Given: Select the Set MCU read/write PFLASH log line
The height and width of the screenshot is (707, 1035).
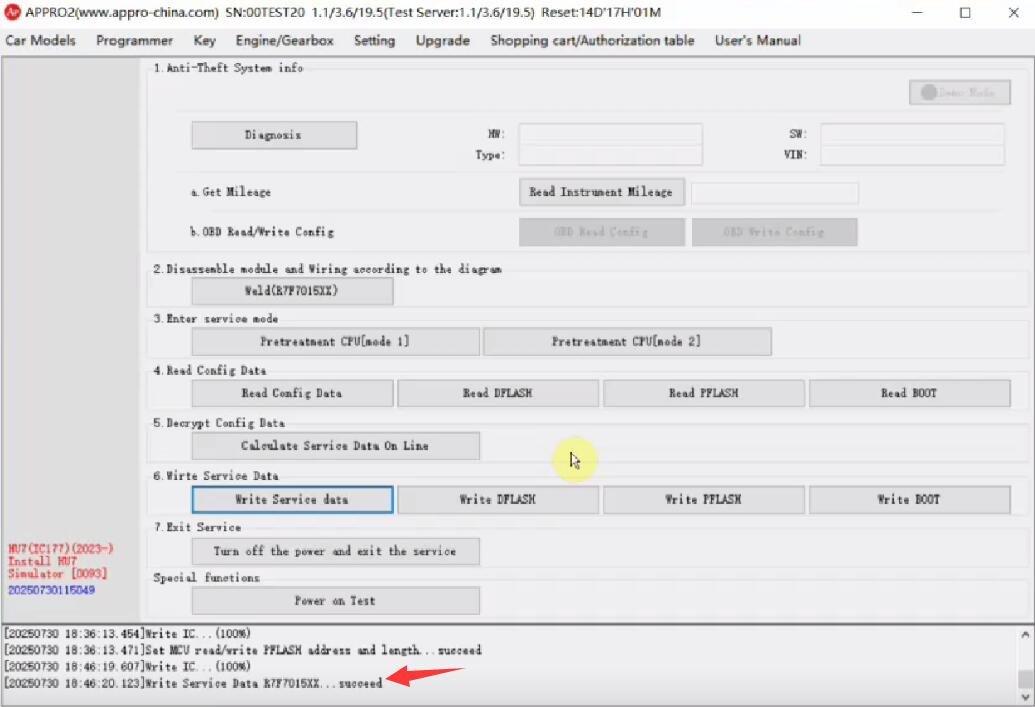Looking at the screenshot, I should 243,650.
